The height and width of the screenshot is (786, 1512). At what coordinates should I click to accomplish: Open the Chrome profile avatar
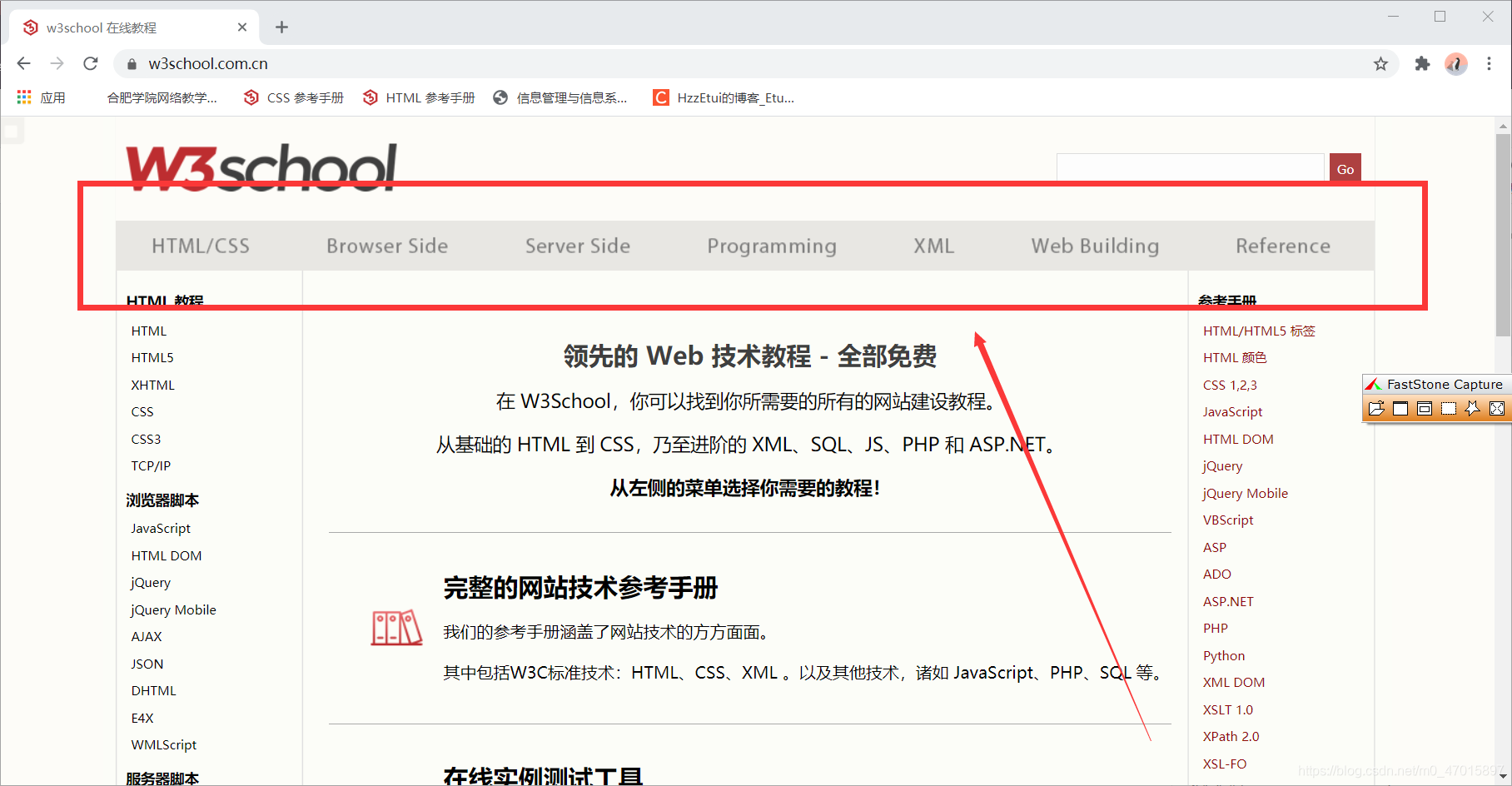pyautogui.click(x=1456, y=63)
